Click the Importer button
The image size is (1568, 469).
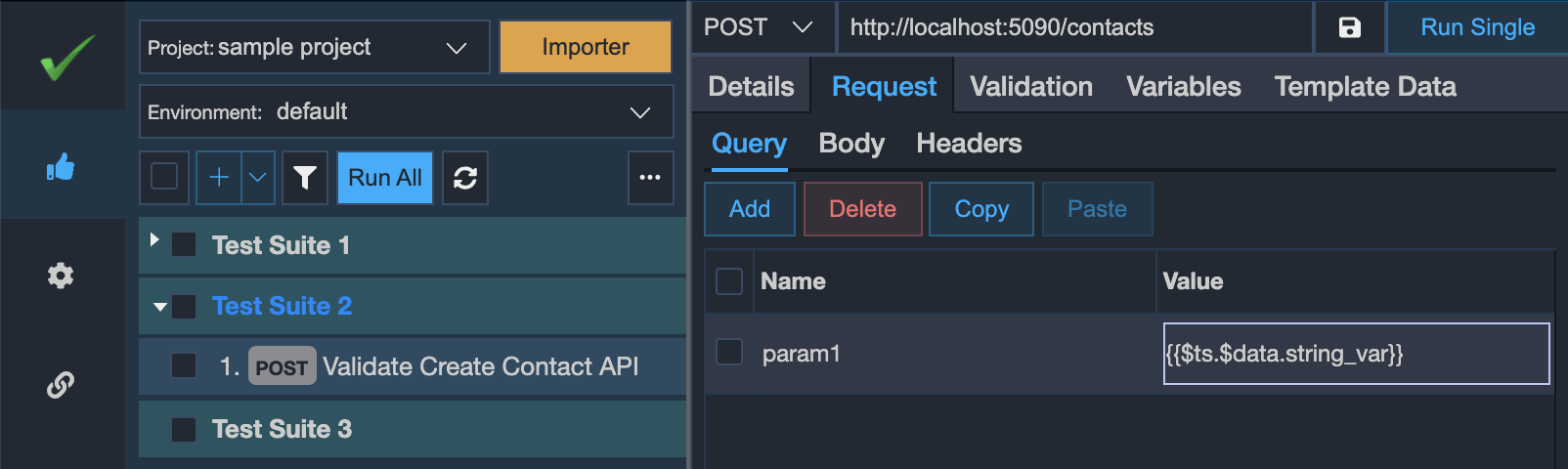click(586, 47)
